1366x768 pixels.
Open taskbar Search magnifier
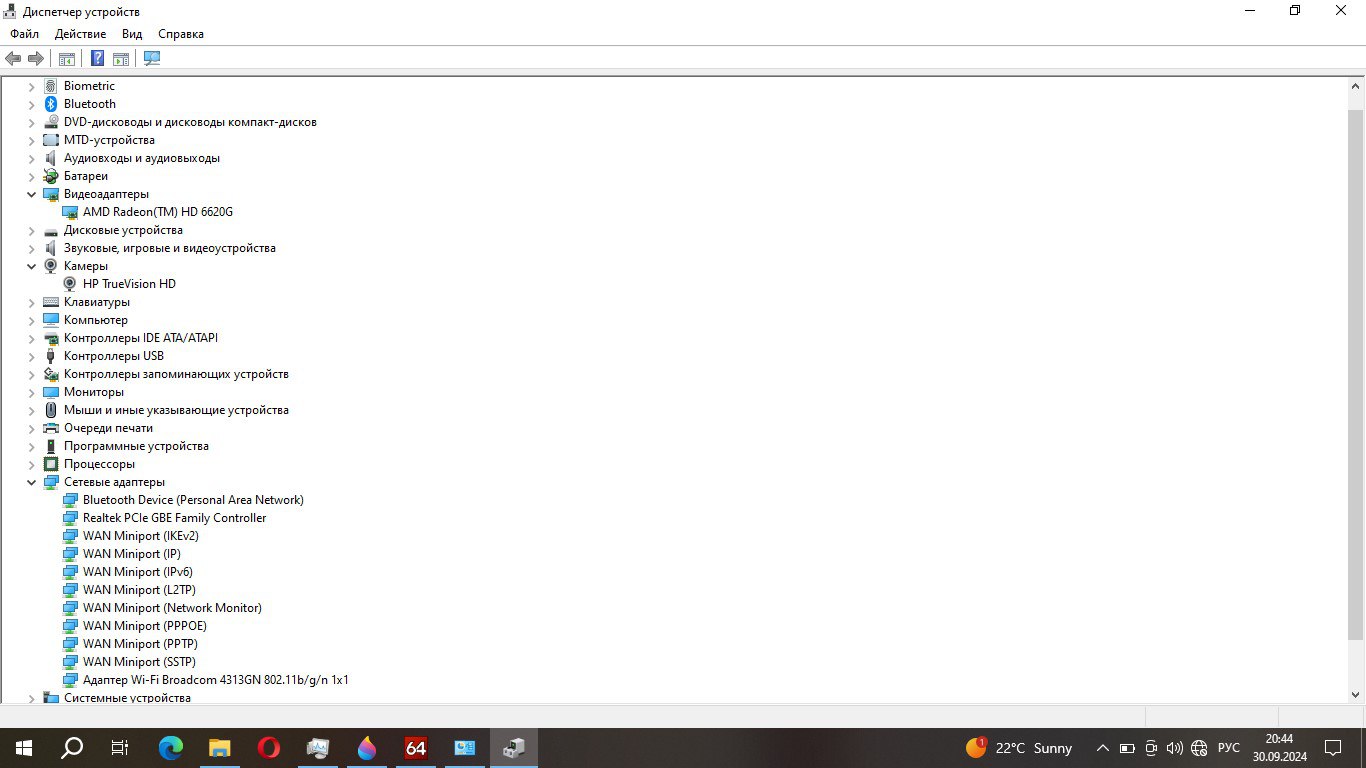click(x=72, y=748)
